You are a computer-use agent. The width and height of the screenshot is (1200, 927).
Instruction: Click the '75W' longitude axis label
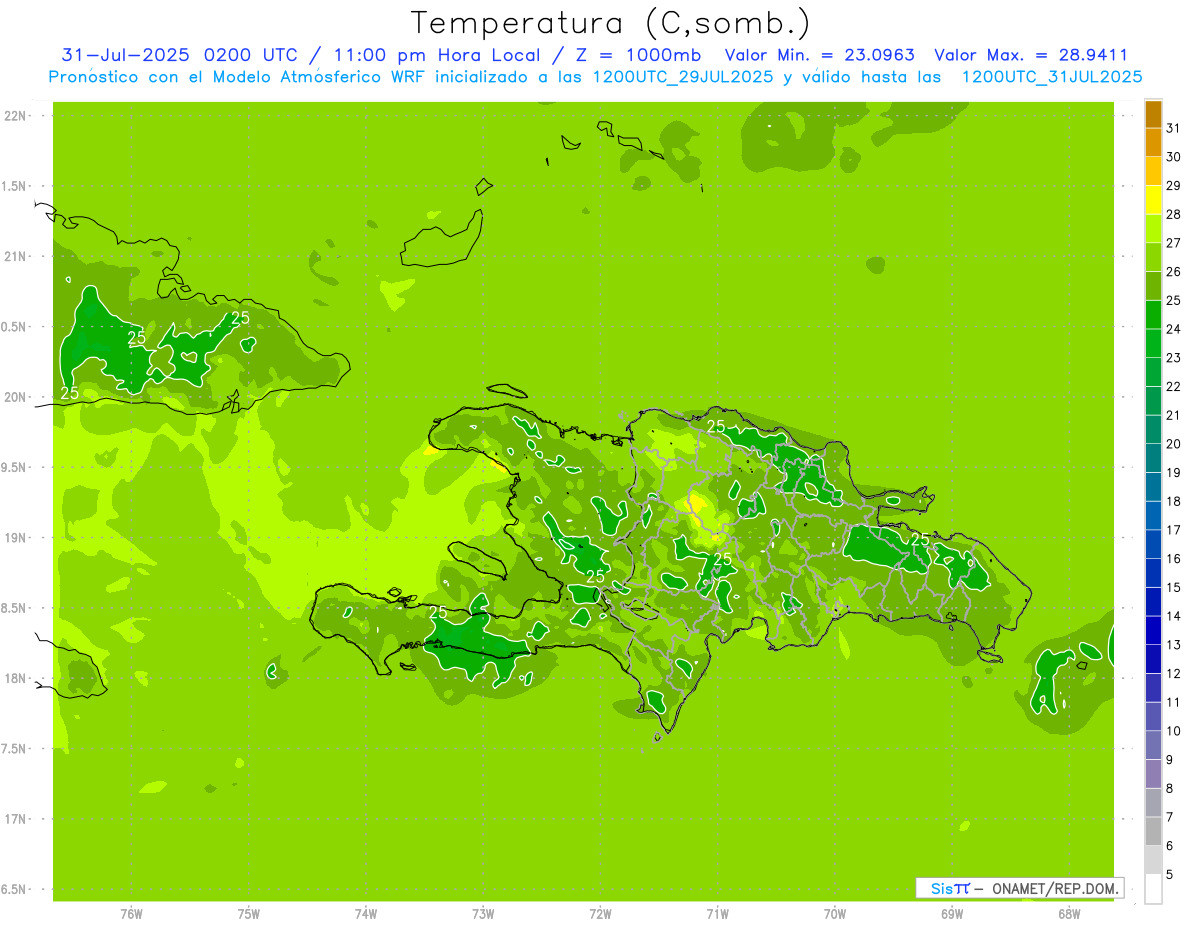tap(249, 914)
